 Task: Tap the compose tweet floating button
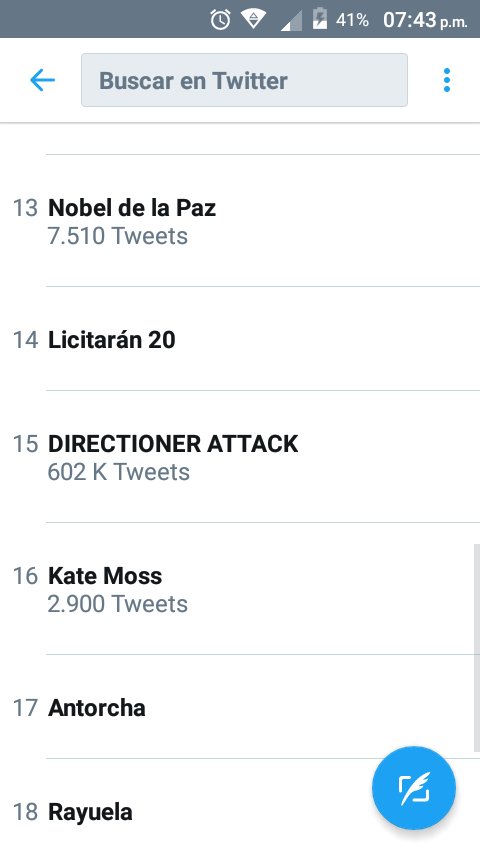pos(414,788)
